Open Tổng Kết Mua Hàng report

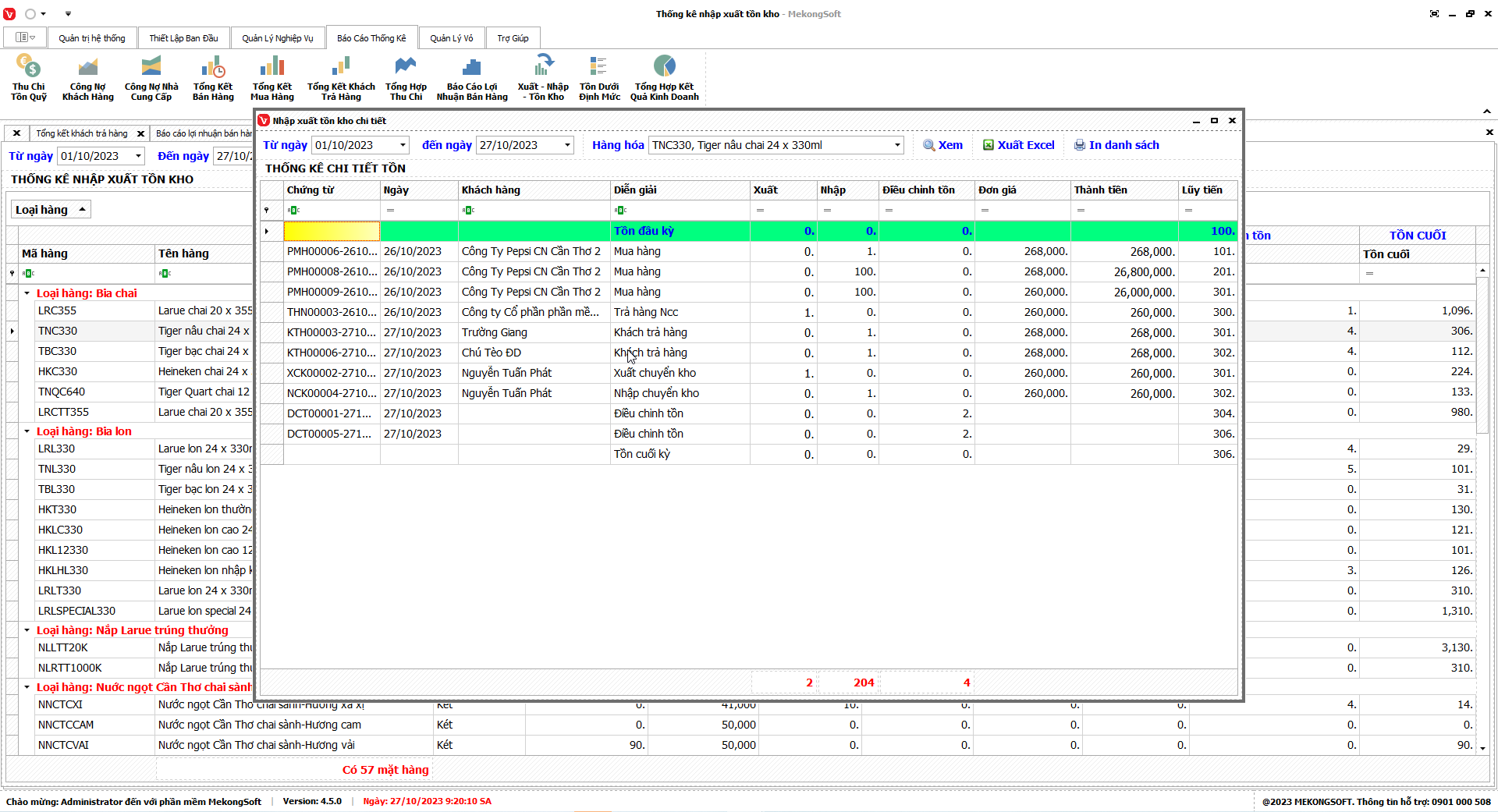click(x=272, y=77)
